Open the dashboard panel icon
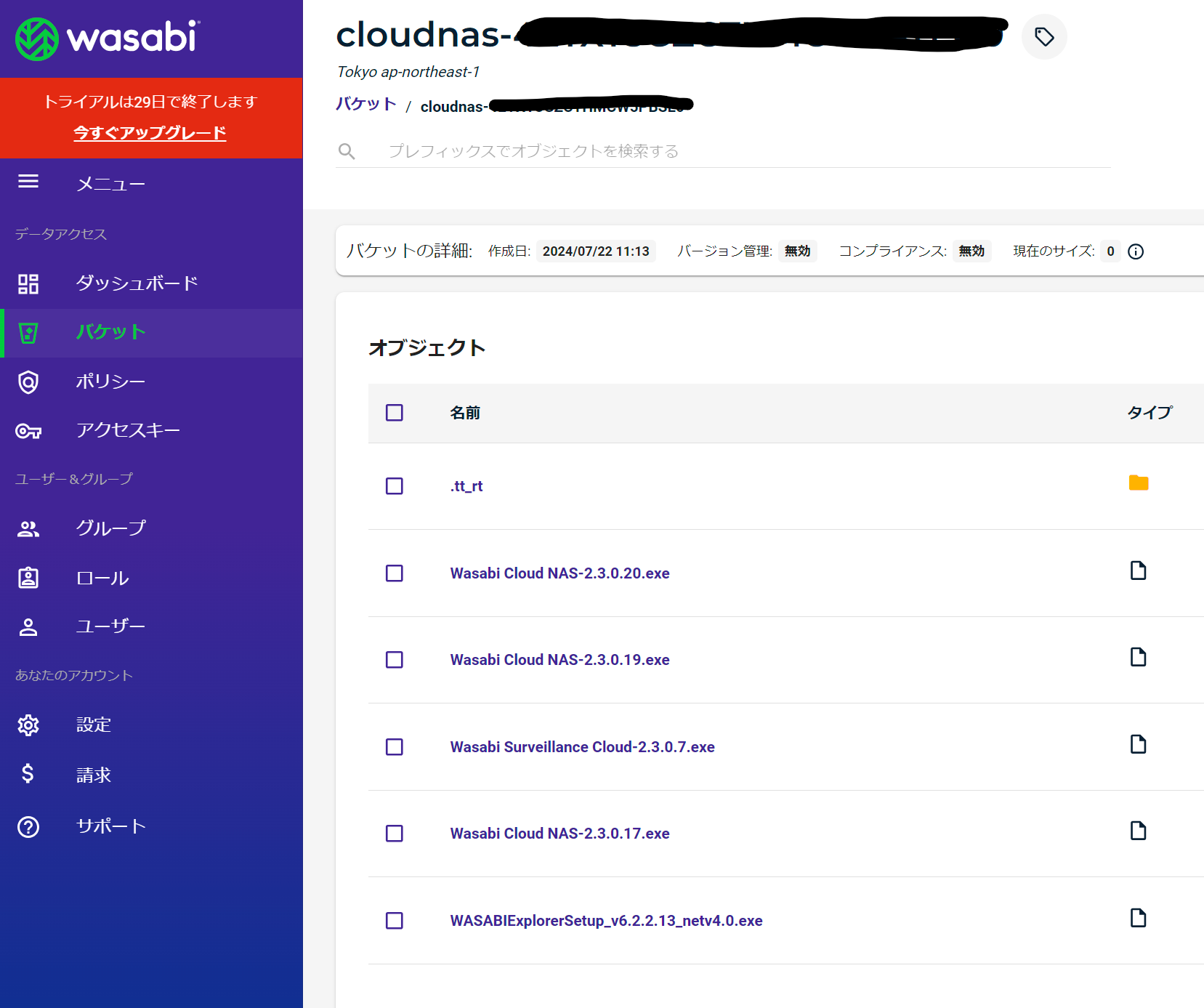Image resolution: width=1204 pixels, height=1008 pixels. point(28,283)
